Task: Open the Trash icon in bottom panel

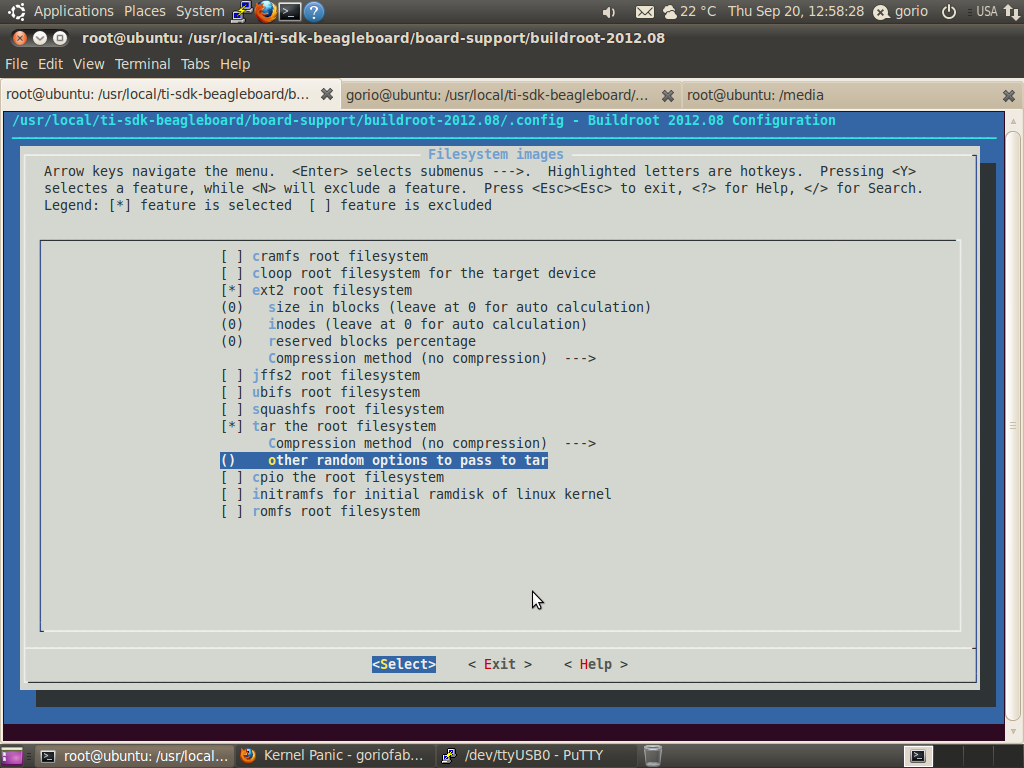Action: coord(652,756)
